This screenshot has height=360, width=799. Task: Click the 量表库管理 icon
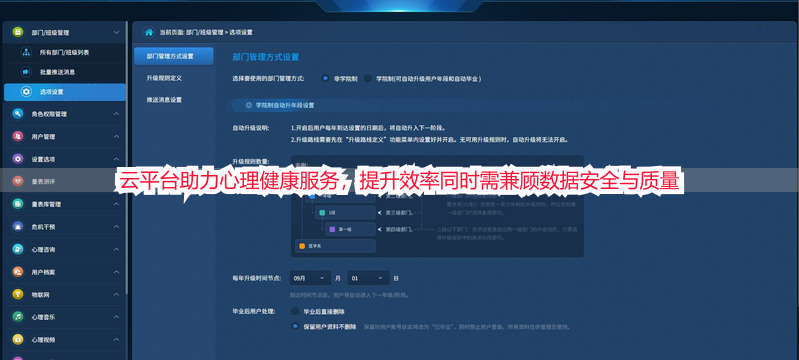coord(18,204)
